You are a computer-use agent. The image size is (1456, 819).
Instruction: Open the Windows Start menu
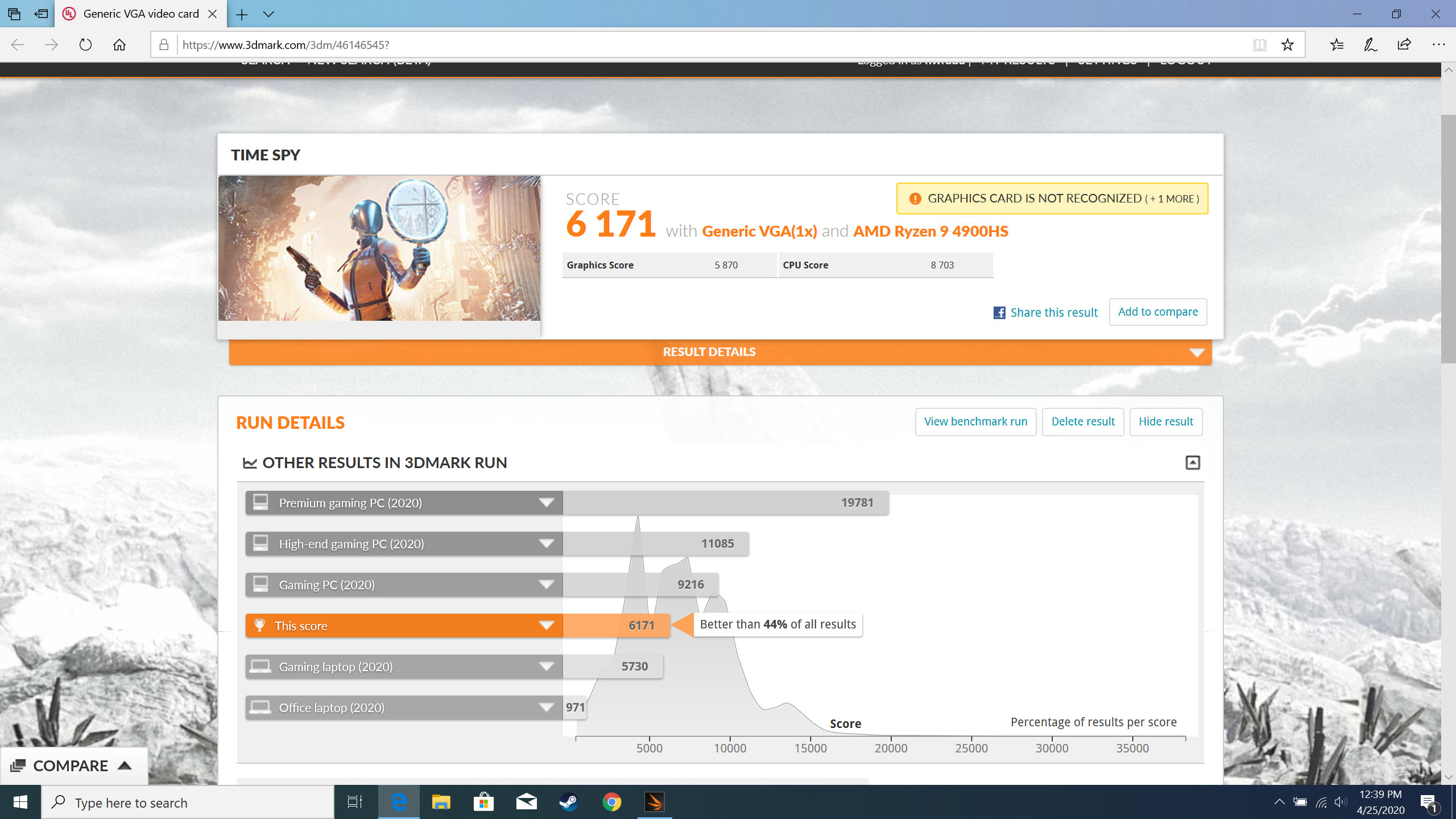click(x=20, y=802)
